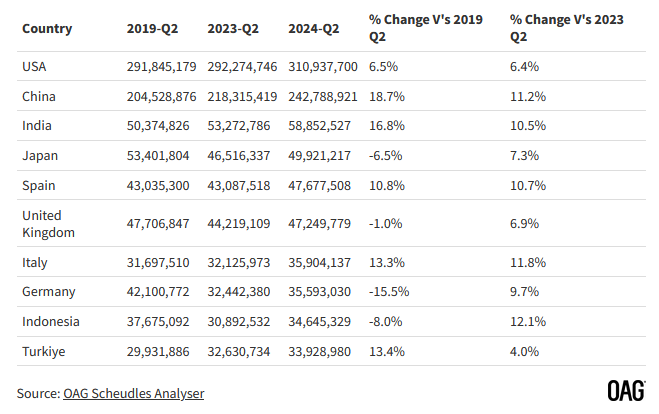Click the Country column header

[x=47, y=28]
